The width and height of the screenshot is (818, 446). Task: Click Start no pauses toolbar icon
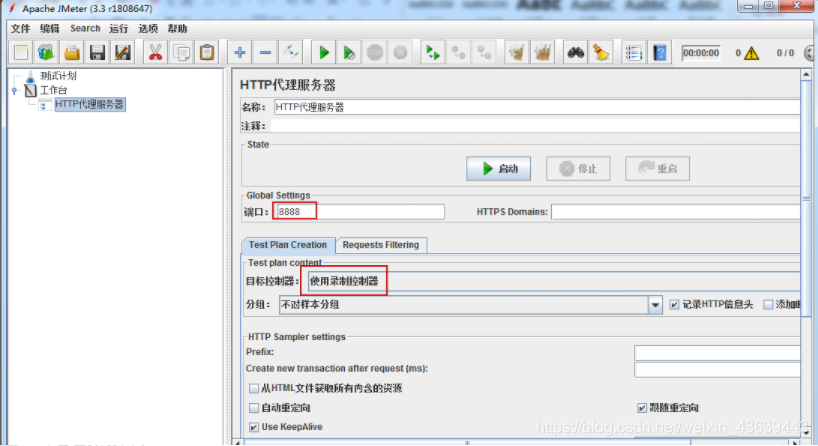pos(349,53)
